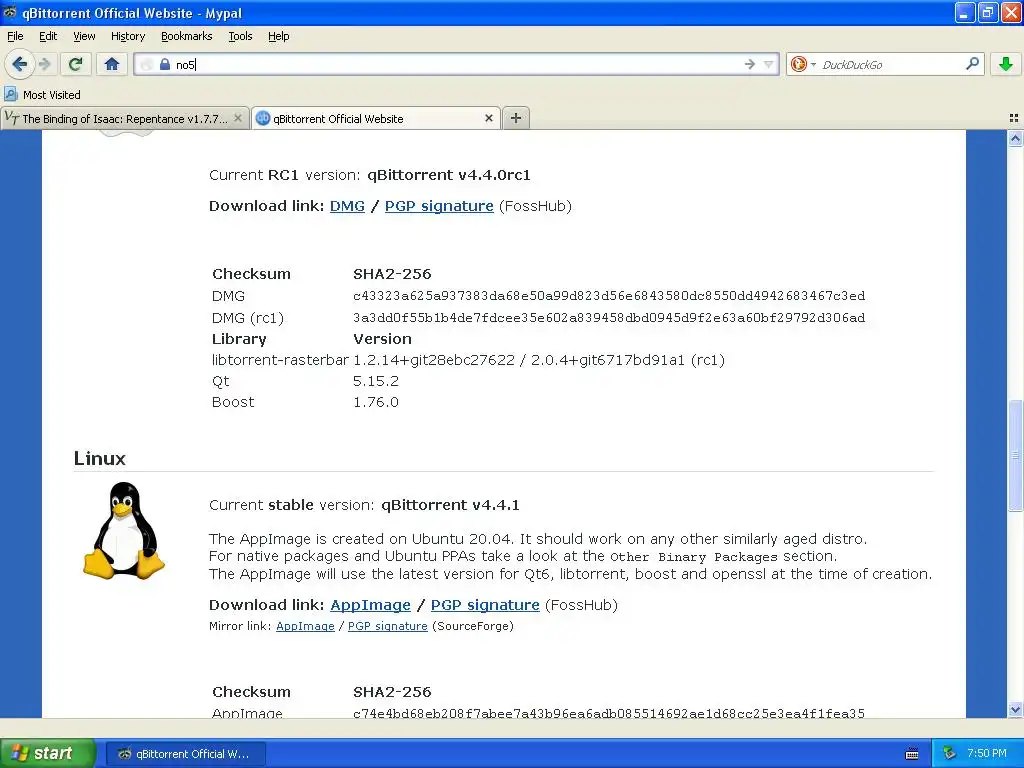Click the Linux section heading

99,458
